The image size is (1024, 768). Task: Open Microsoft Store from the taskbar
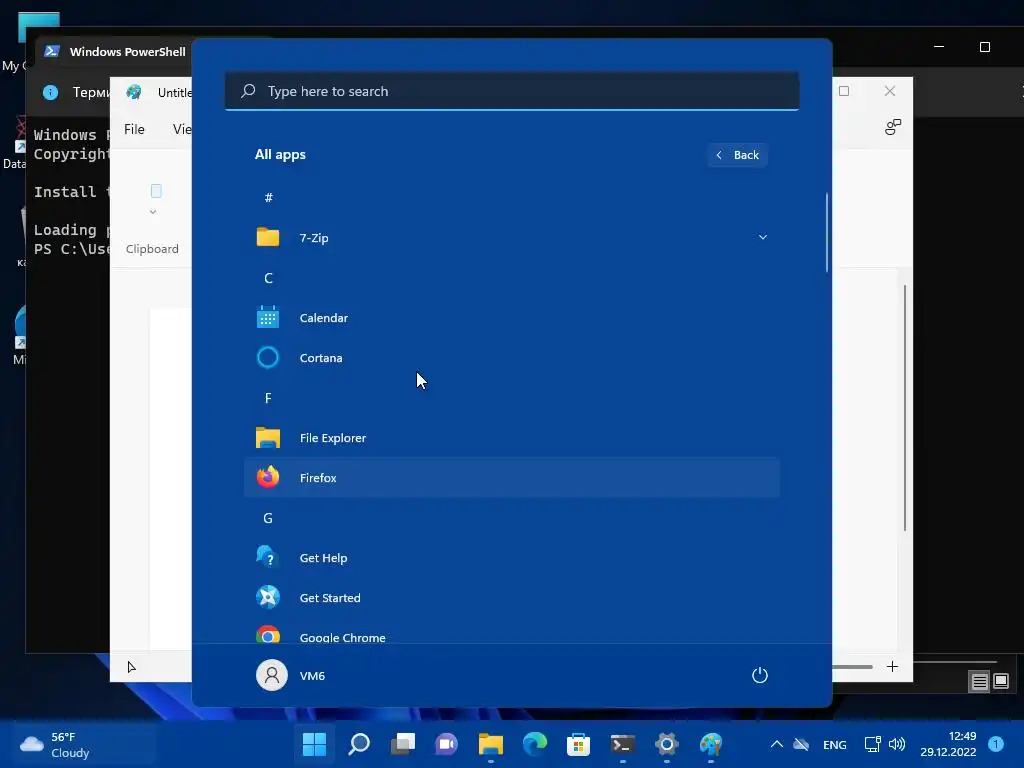pos(578,744)
